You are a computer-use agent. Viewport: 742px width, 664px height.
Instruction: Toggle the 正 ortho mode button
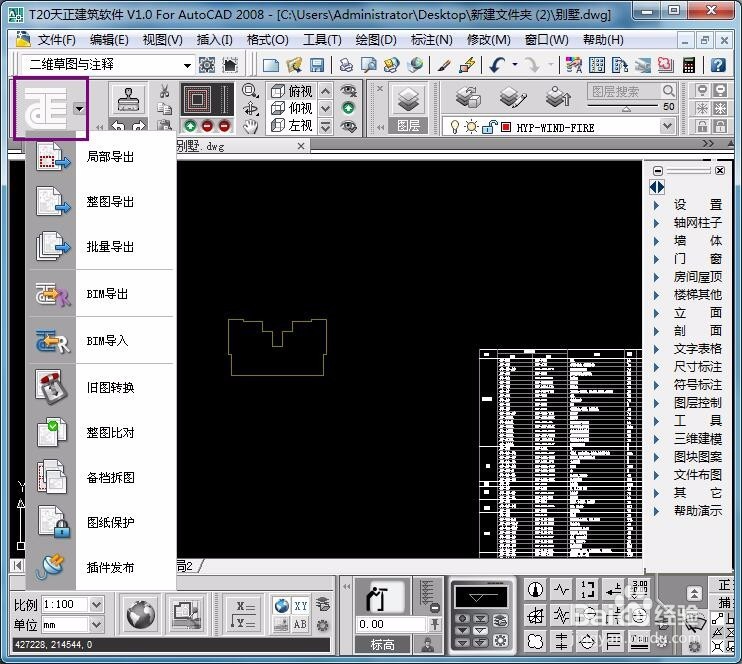click(724, 585)
